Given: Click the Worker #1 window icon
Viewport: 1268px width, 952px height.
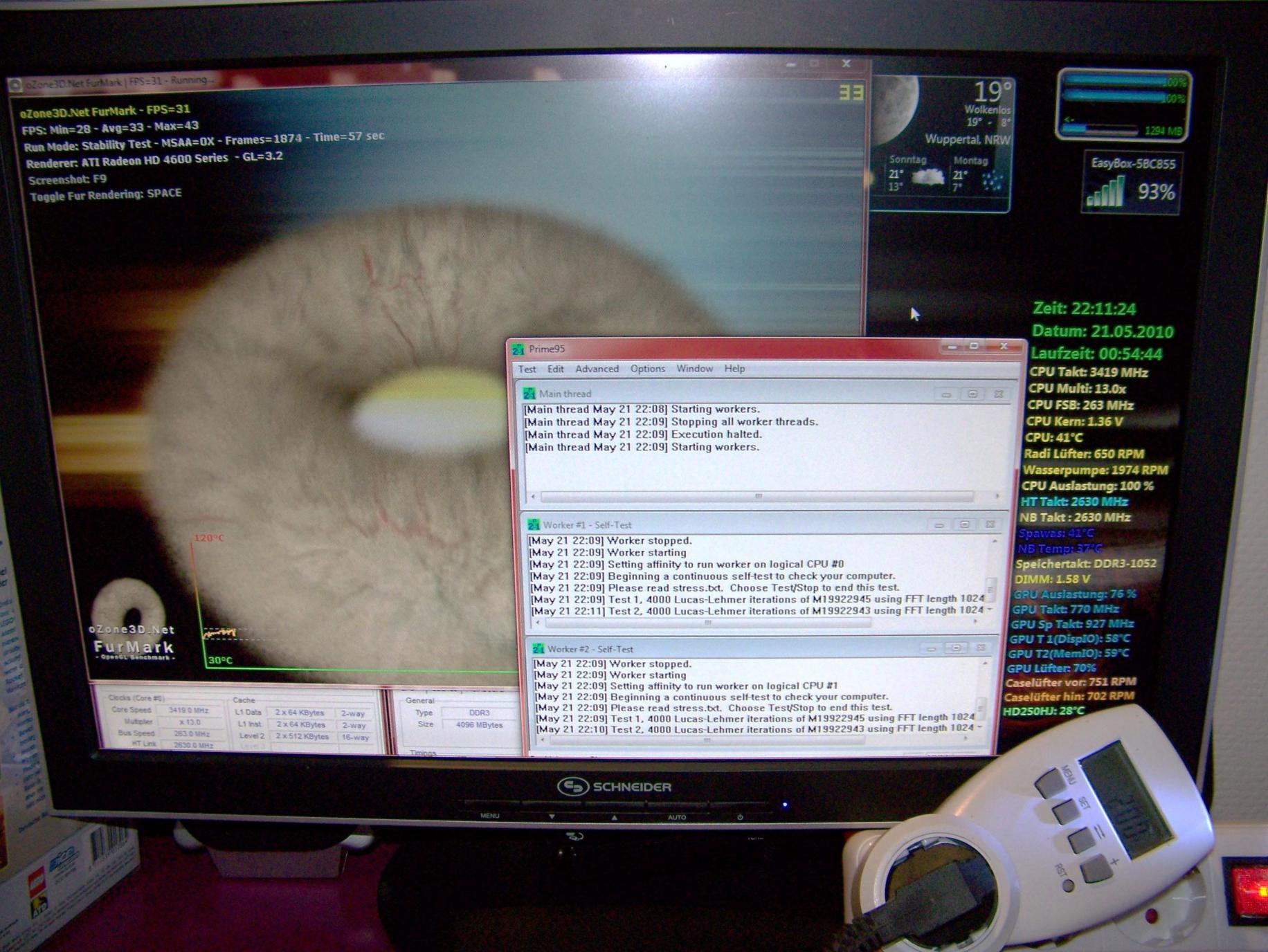Looking at the screenshot, I should point(533,524).
